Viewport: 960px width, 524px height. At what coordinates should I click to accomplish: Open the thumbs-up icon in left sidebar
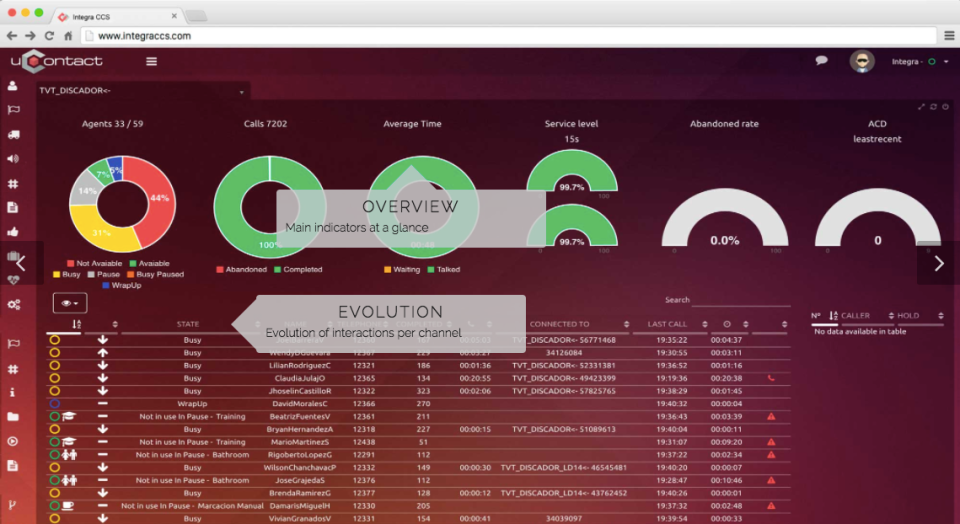tap(13, 231)
